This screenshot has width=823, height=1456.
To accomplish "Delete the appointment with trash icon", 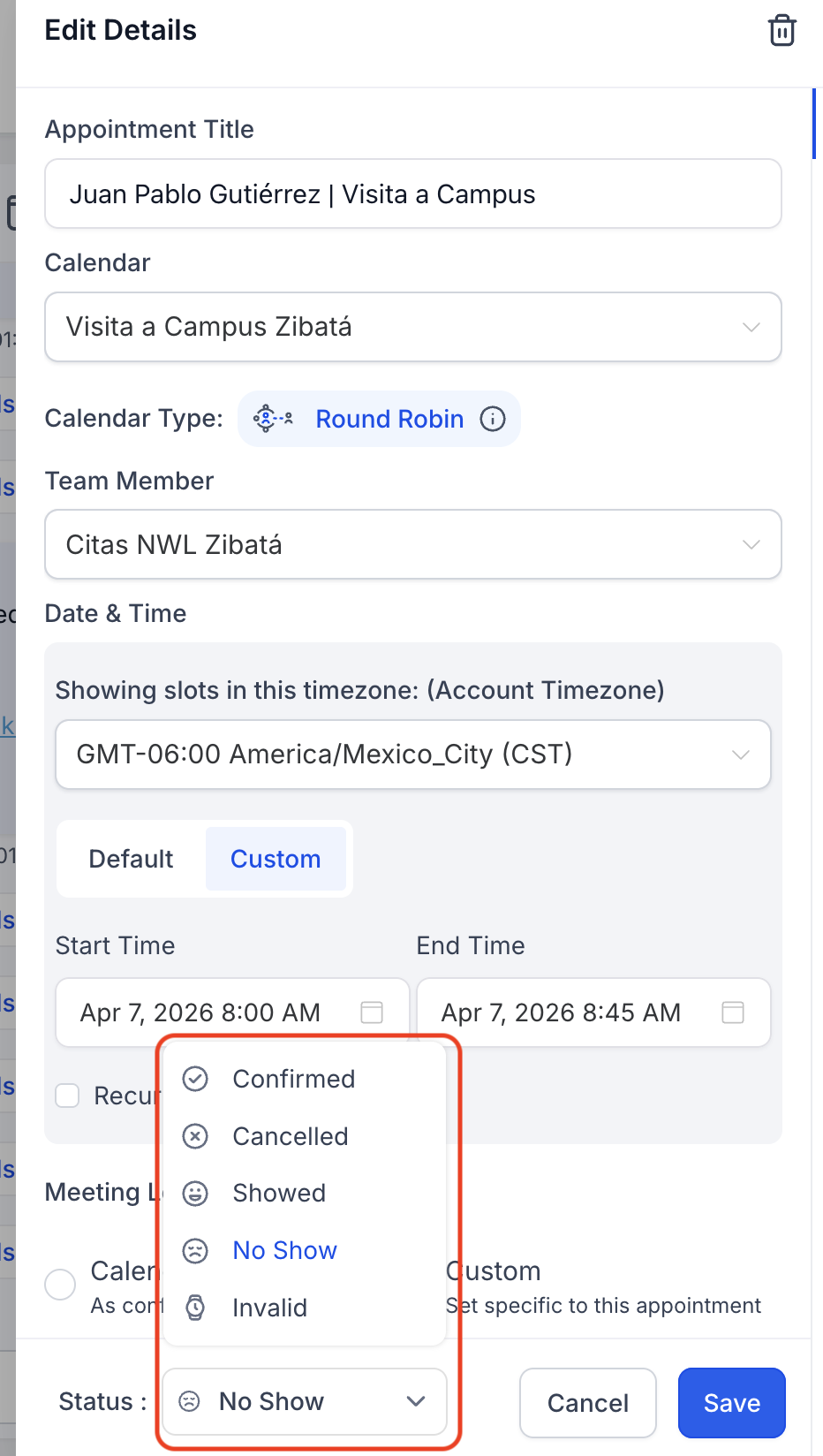I will 782,30.
